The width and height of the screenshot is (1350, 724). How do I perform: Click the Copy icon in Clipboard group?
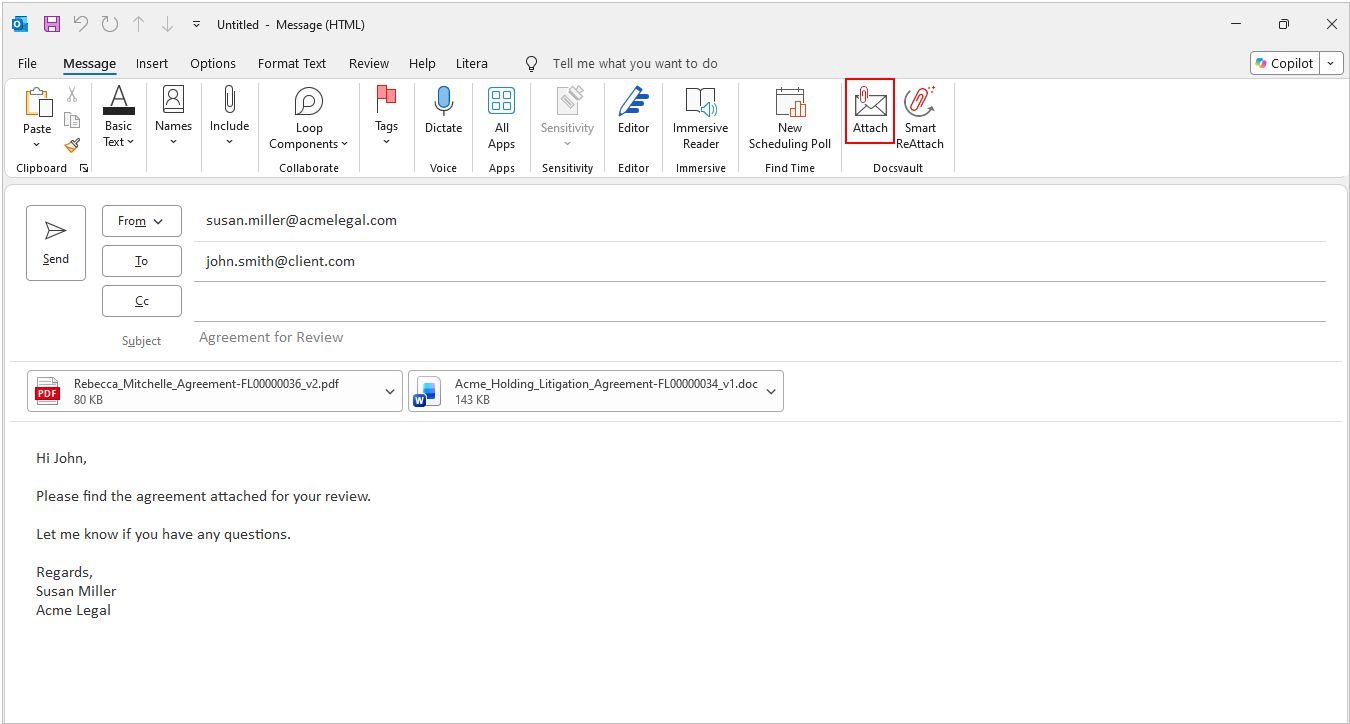72,120
